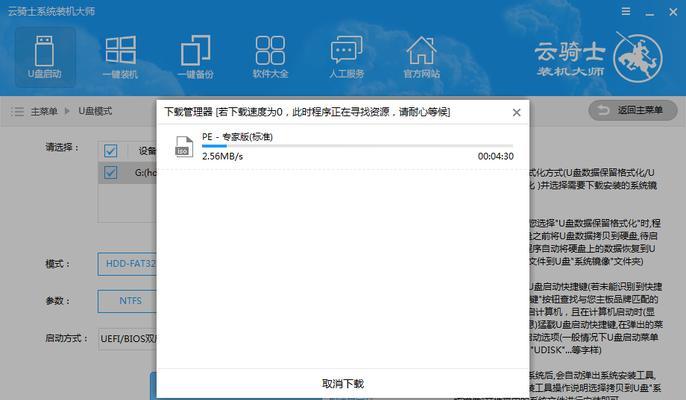The height and width of the screenshot is (400, 686).
Task: Select the NTFS parameter option
Action: (x=127, y=301)
